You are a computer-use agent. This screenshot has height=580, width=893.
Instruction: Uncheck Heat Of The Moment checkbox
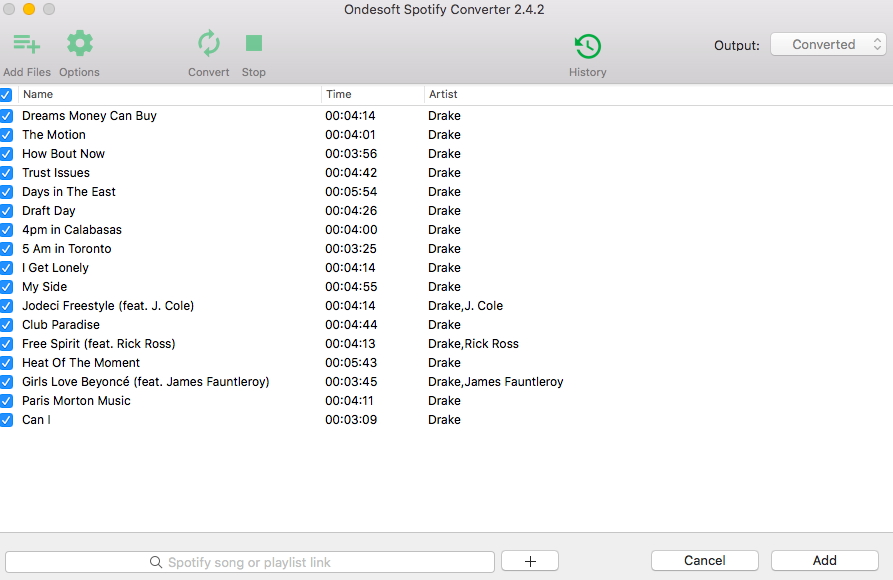tap(6, 363)
